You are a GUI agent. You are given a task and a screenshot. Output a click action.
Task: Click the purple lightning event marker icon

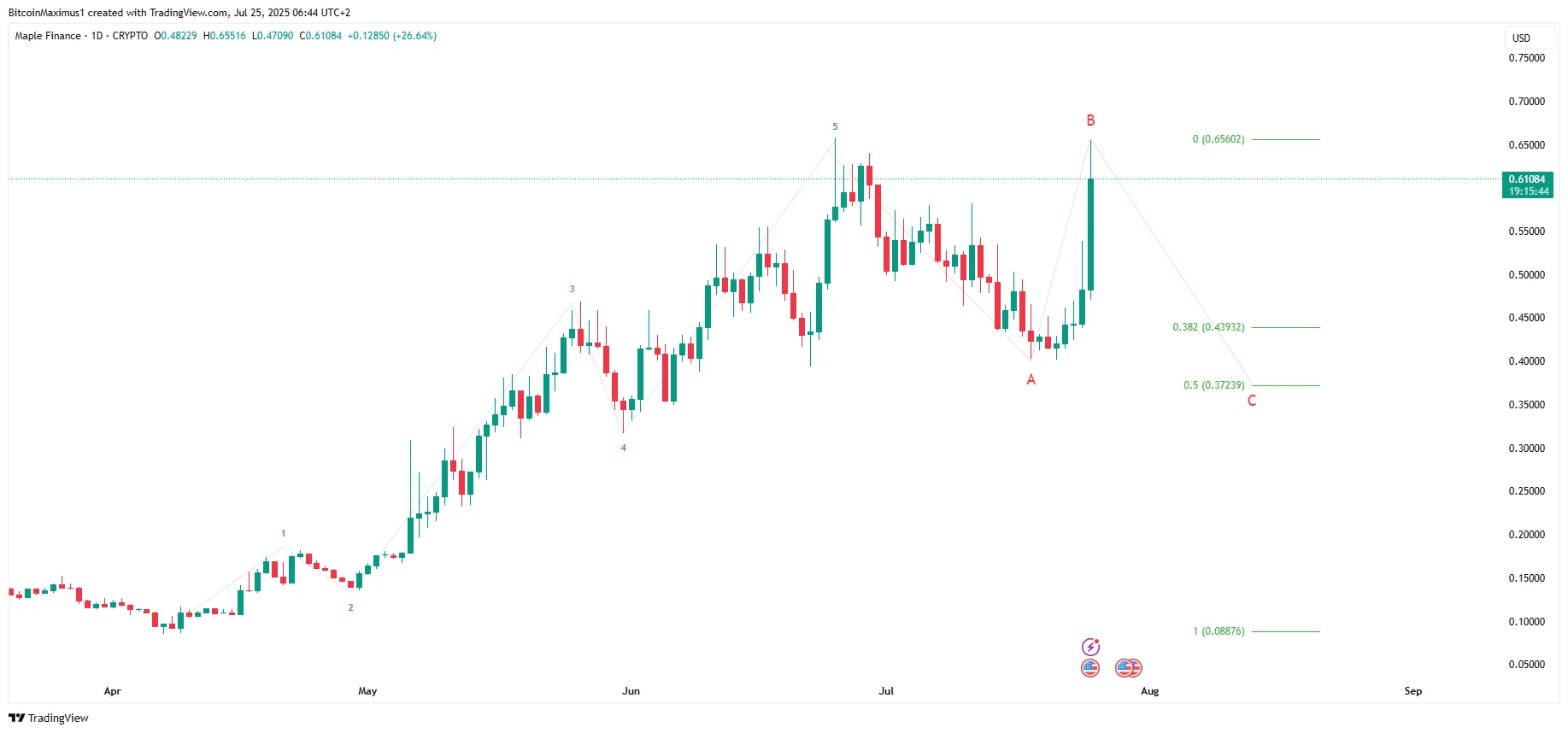click(x=1091, y=646)
